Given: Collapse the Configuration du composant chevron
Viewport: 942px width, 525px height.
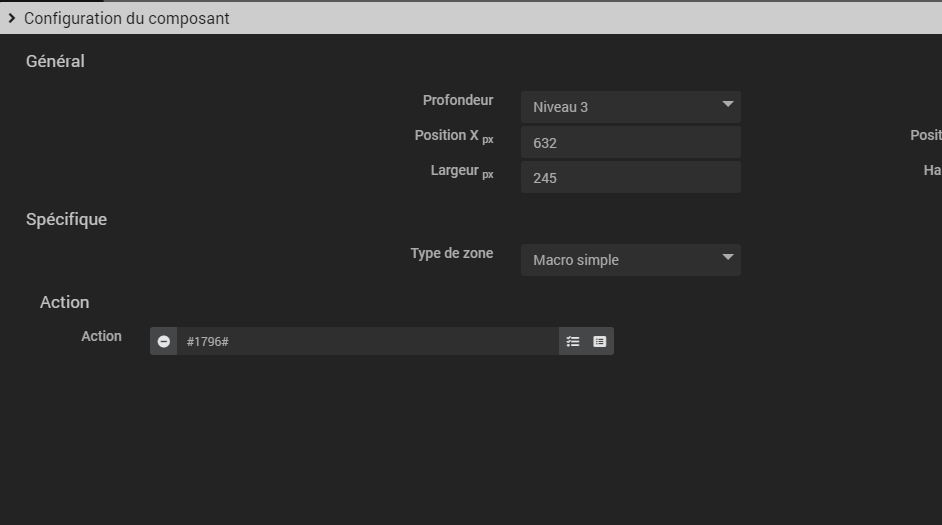Looking at the screenshot, I should pyautogui.click(x=11, y=18).
